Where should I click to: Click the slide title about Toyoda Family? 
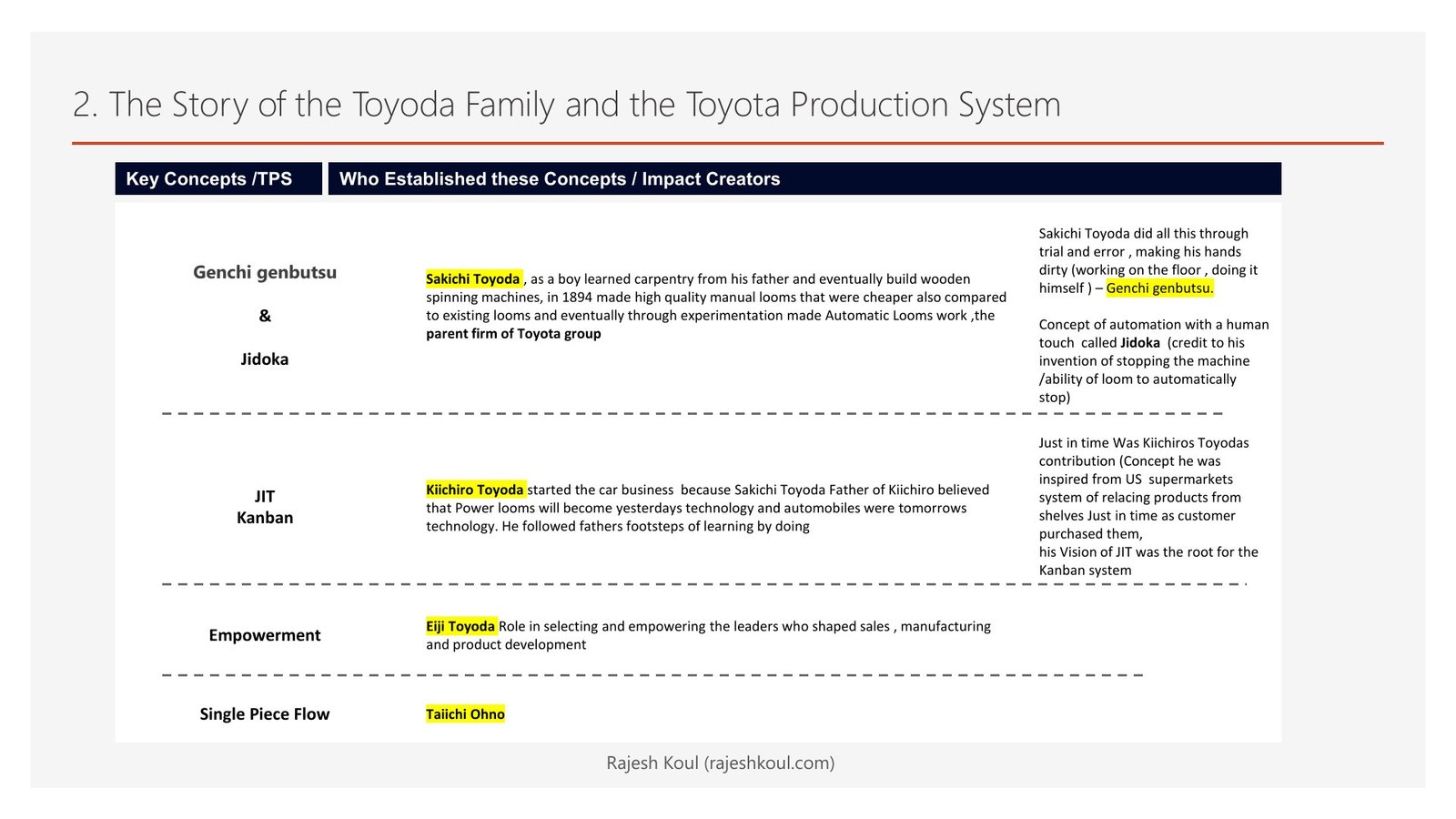click(566, 105)
